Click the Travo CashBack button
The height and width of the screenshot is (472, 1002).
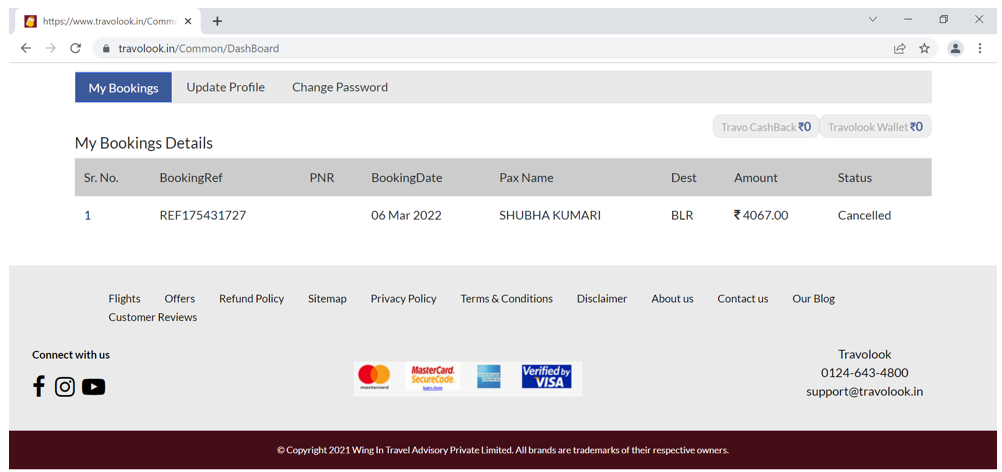[765, 127]
